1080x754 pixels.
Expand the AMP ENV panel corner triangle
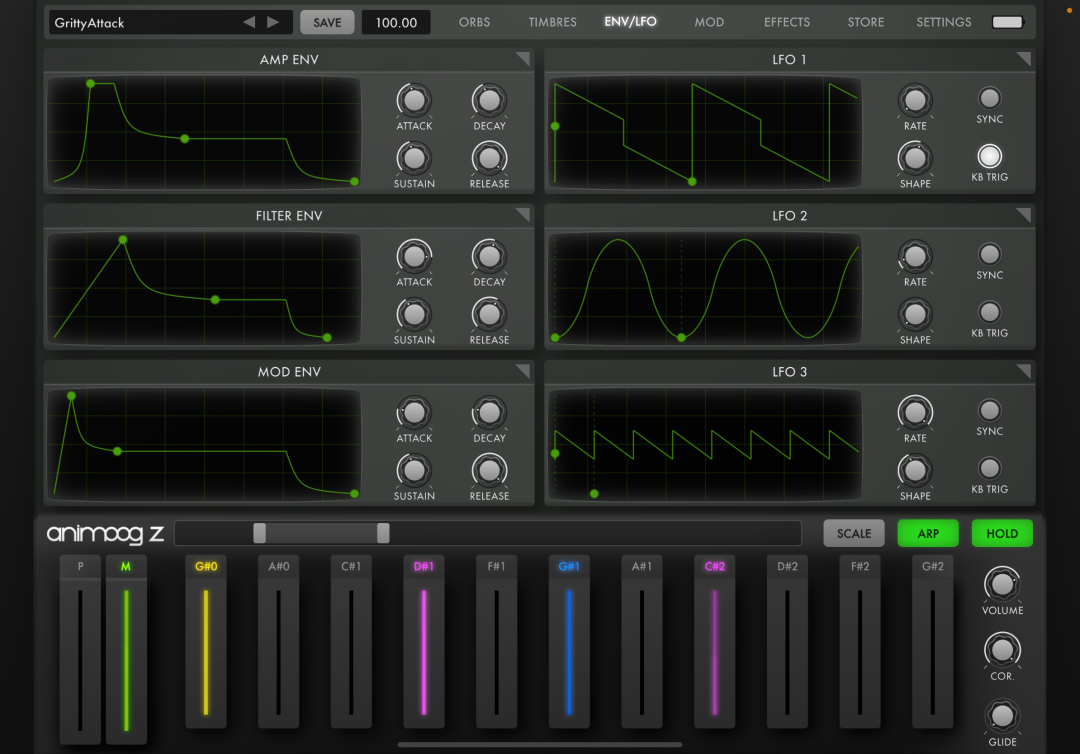[x=523, y=59]
